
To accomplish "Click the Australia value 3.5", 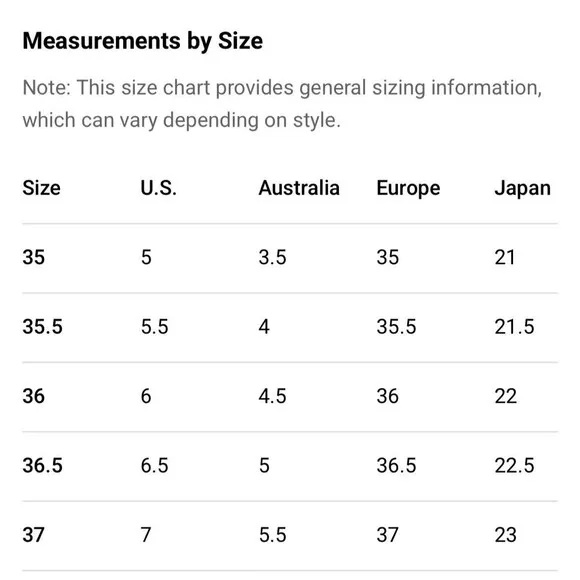I will point(273,257).
